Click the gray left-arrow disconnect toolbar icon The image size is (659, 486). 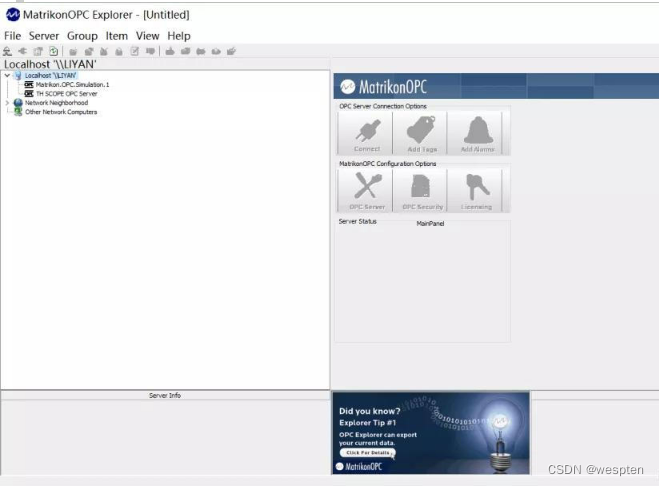22,51
